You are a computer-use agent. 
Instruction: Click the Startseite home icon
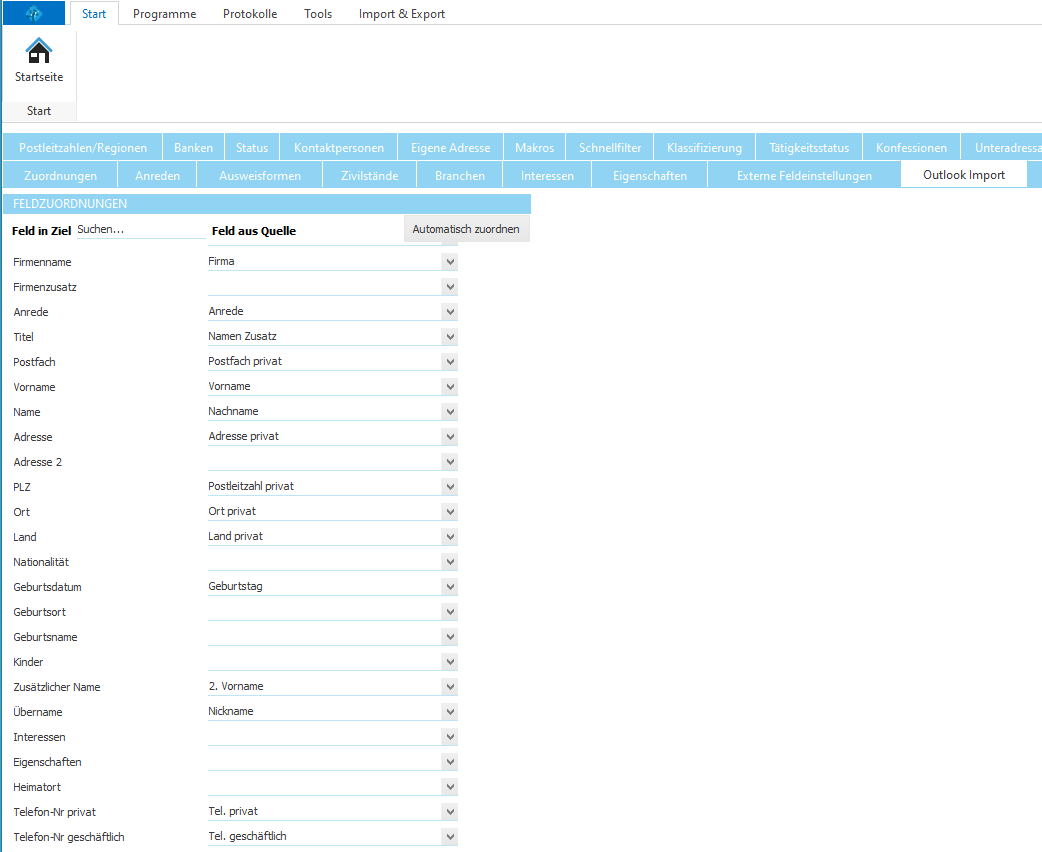tap(38, 52)
